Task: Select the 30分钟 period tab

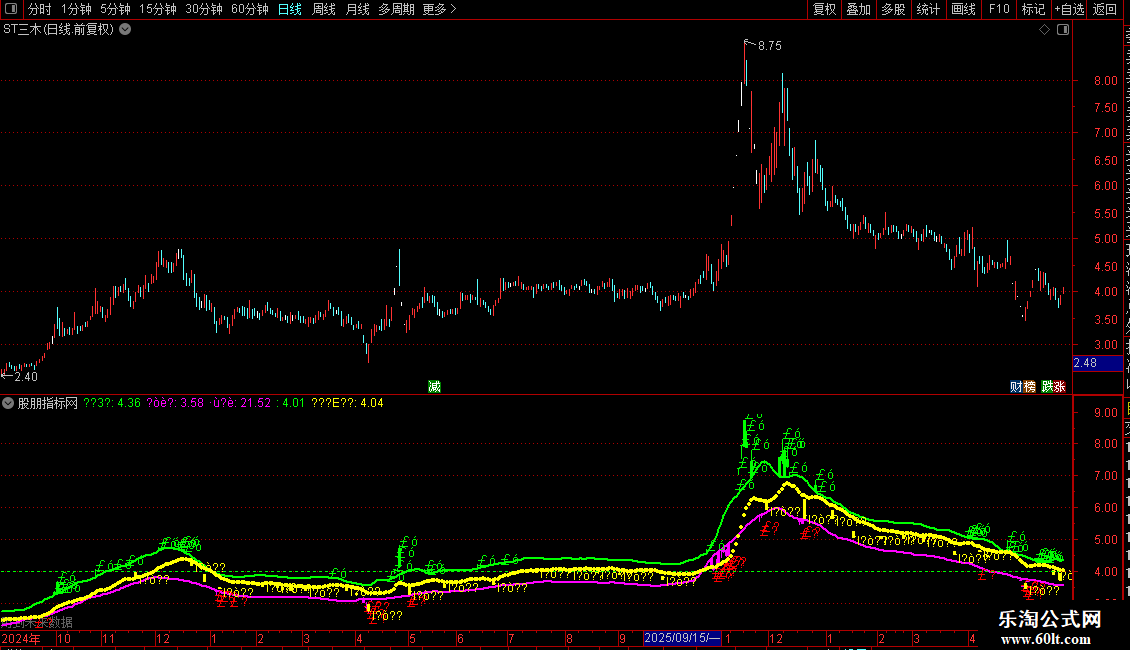Action: point(204,9)
